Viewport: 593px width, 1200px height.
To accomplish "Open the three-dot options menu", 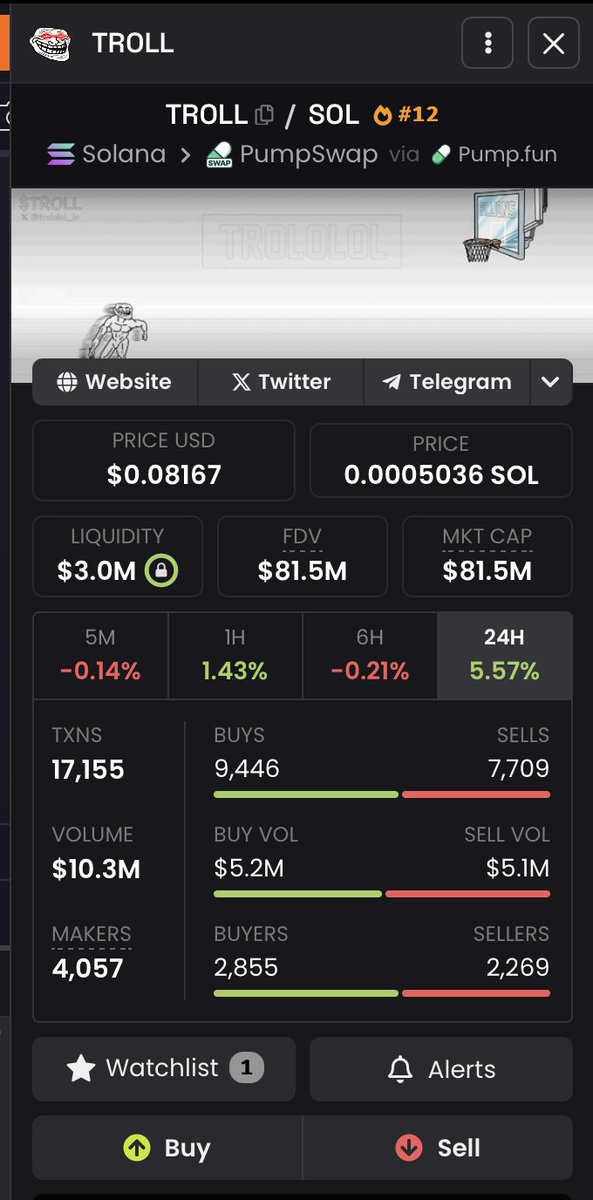I will click(487, 43).
